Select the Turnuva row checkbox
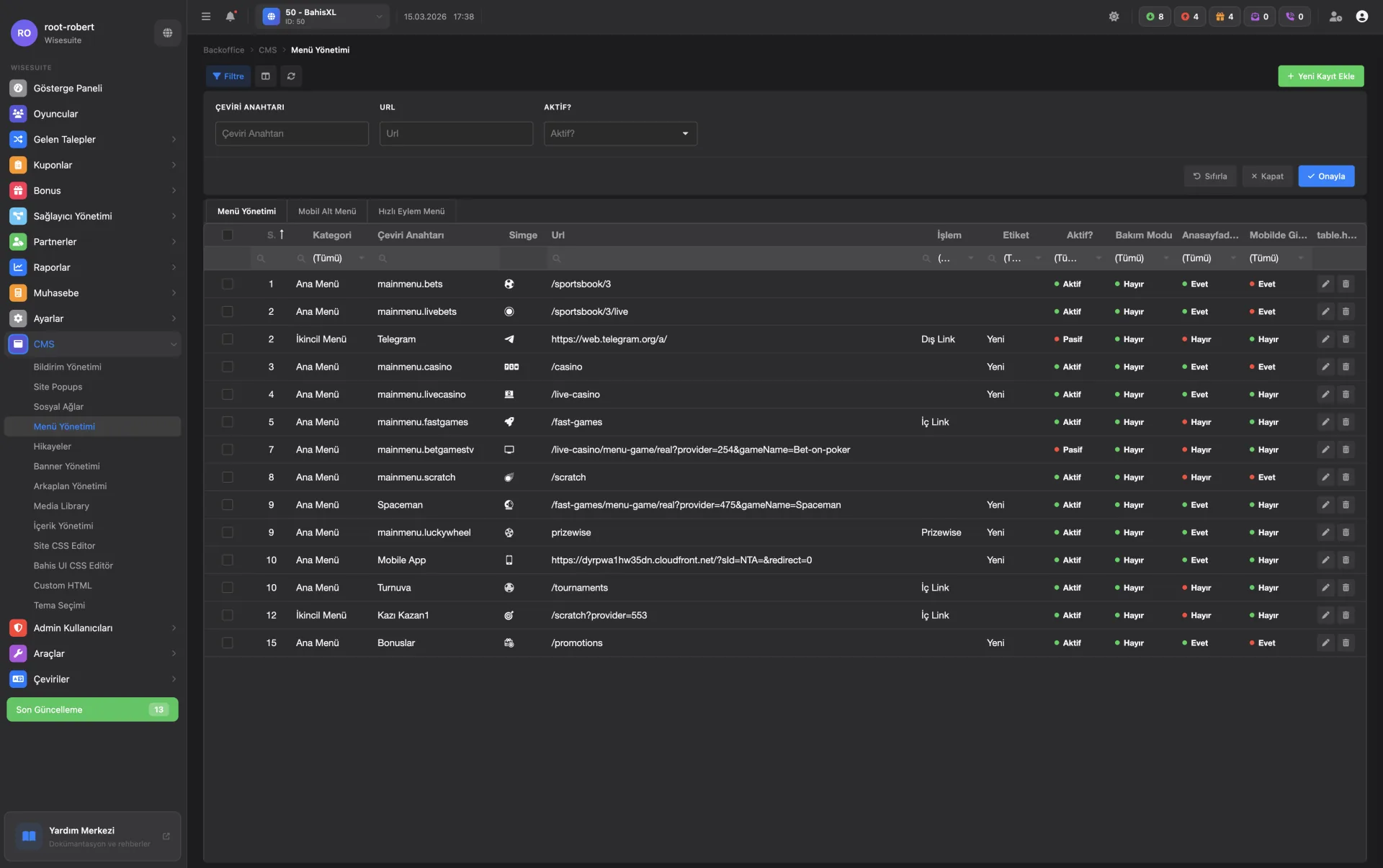1383x868 pixels. [228, 588]
